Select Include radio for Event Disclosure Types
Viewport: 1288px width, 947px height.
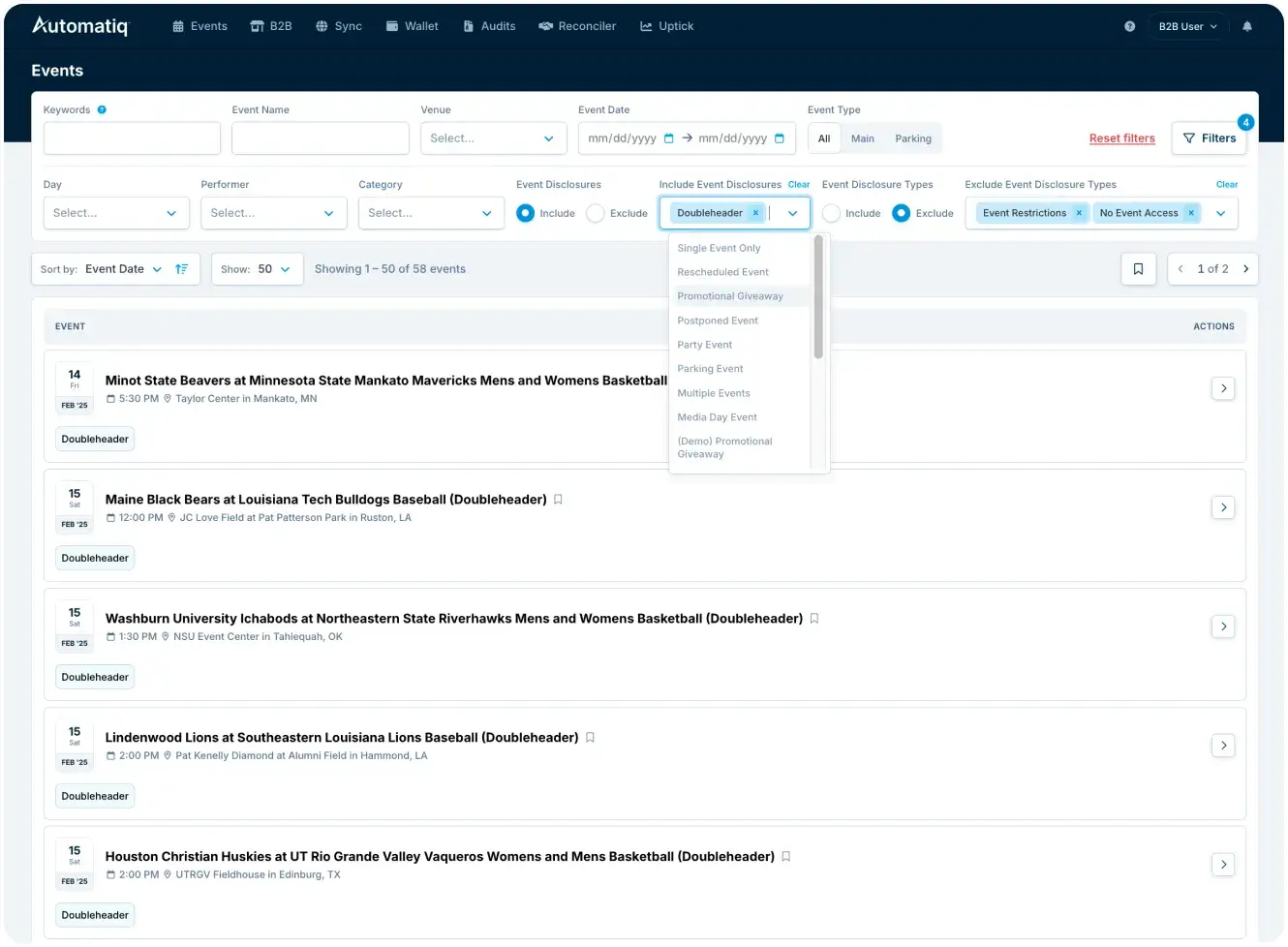click(831, 213)
